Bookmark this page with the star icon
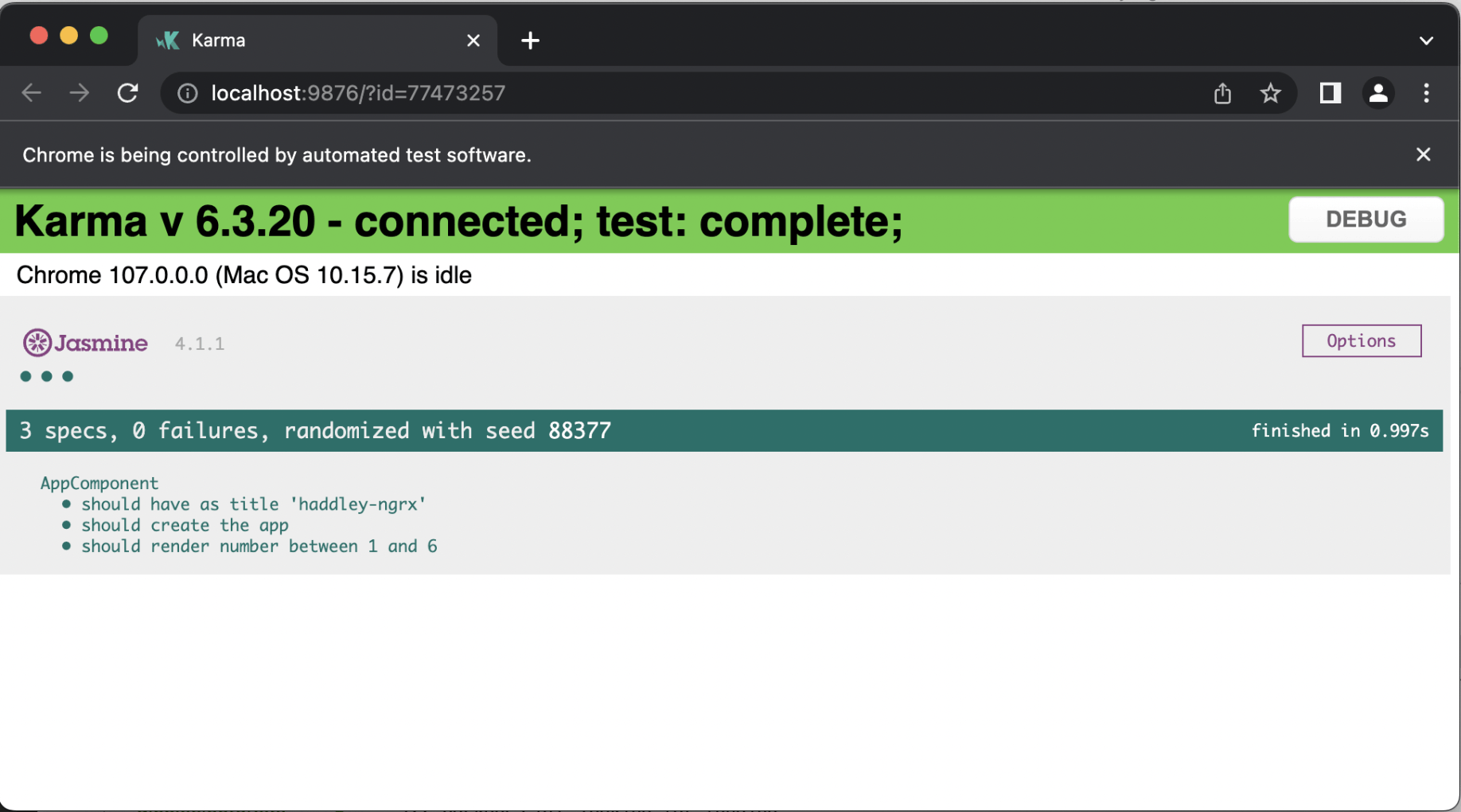 click(1270, 93)
